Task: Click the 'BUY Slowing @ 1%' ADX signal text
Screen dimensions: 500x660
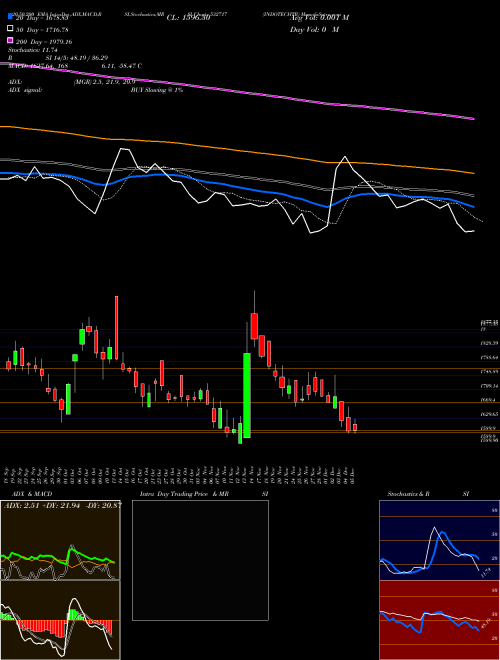Action: [157, 90]
